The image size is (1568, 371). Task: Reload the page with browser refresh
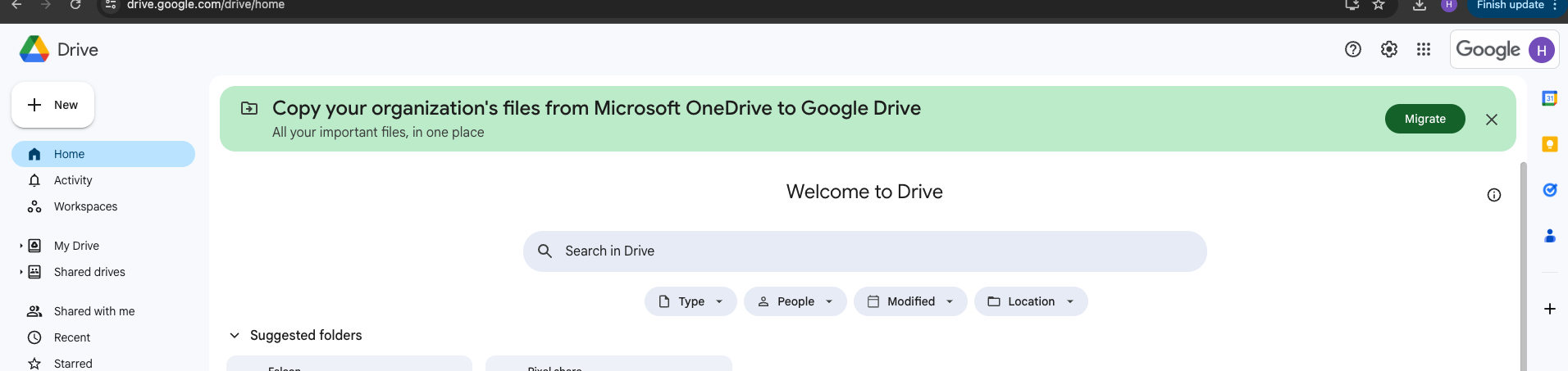[x=75, y=5]
